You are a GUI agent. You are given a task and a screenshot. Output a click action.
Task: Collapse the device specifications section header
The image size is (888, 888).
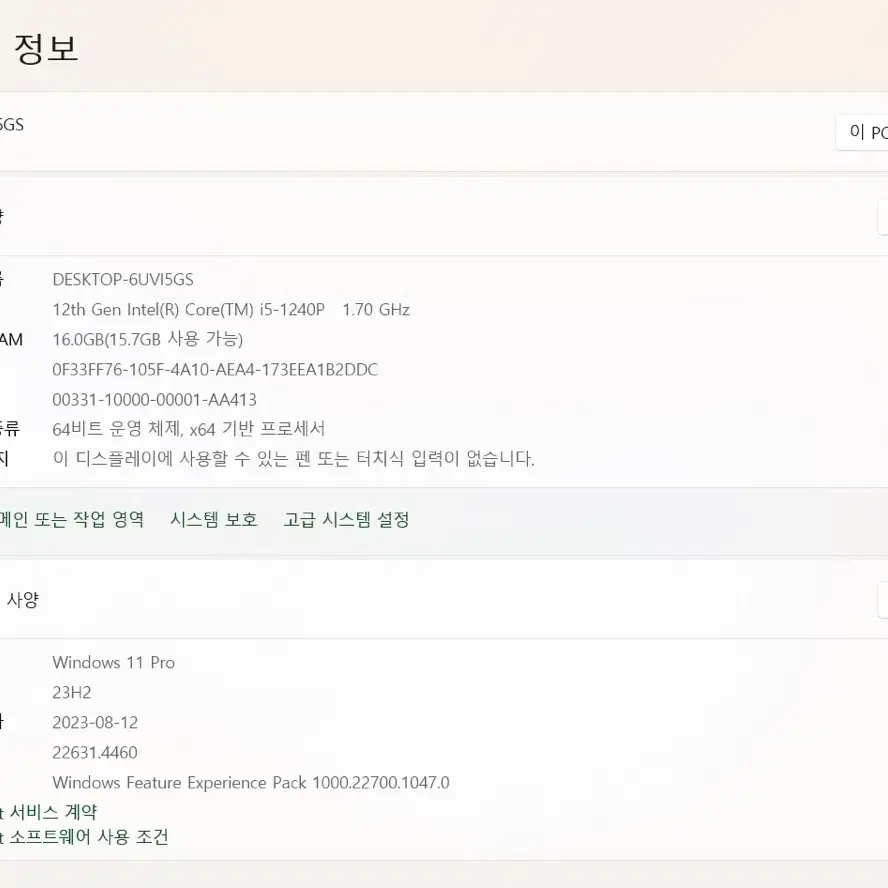tap(444, 217)
